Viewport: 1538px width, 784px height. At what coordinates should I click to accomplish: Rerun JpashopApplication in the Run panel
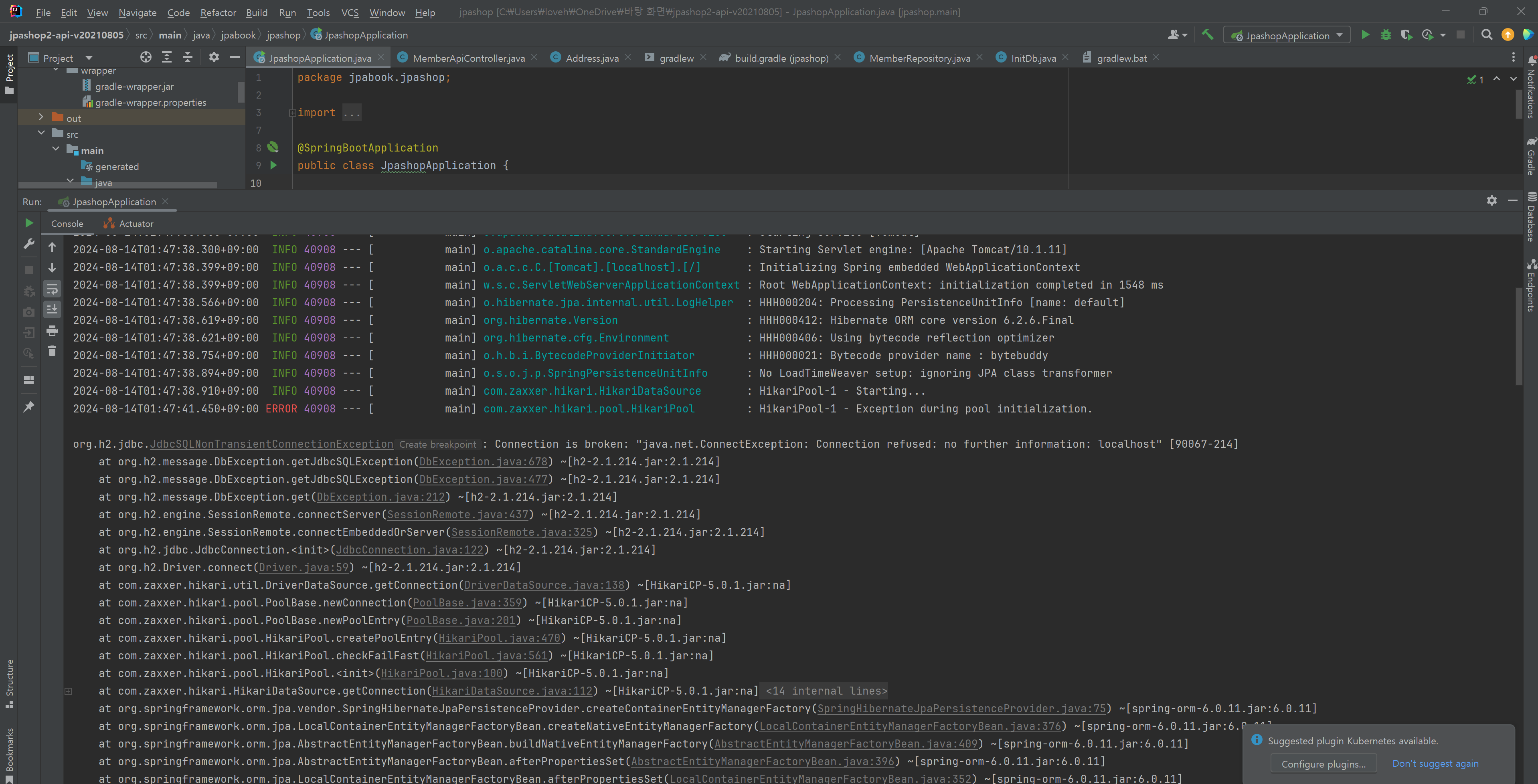(28, 223)
